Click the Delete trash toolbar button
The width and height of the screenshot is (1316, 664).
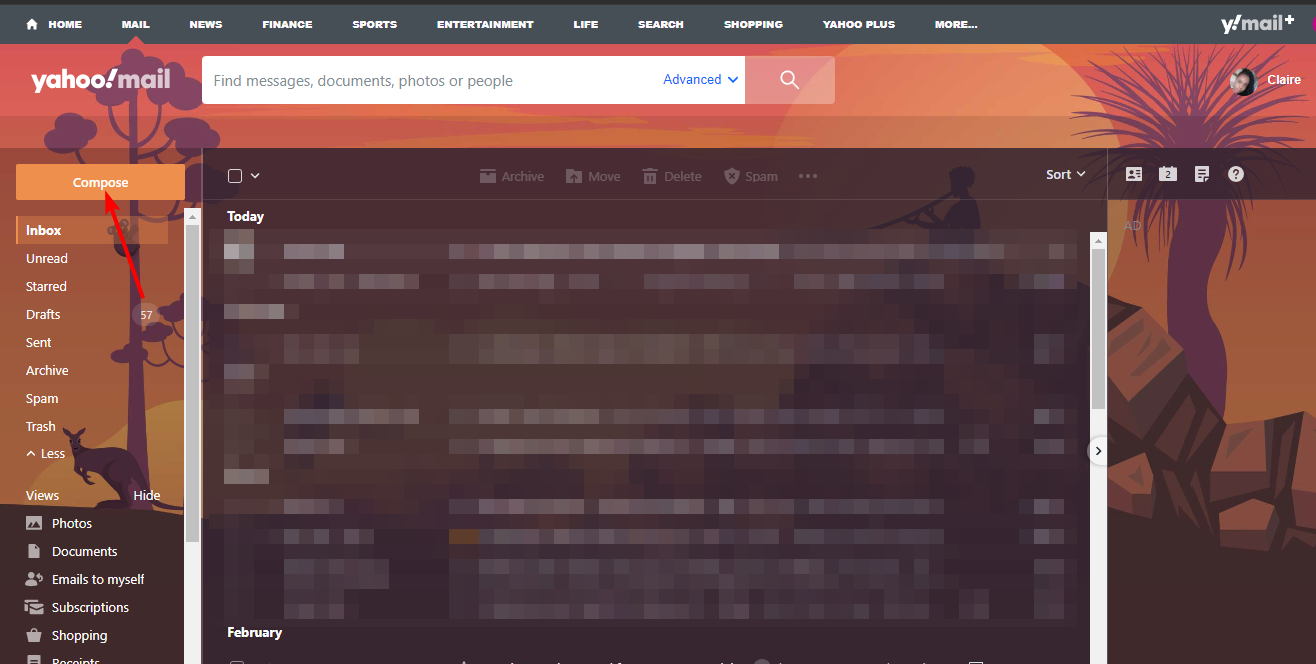coord(672,176)
